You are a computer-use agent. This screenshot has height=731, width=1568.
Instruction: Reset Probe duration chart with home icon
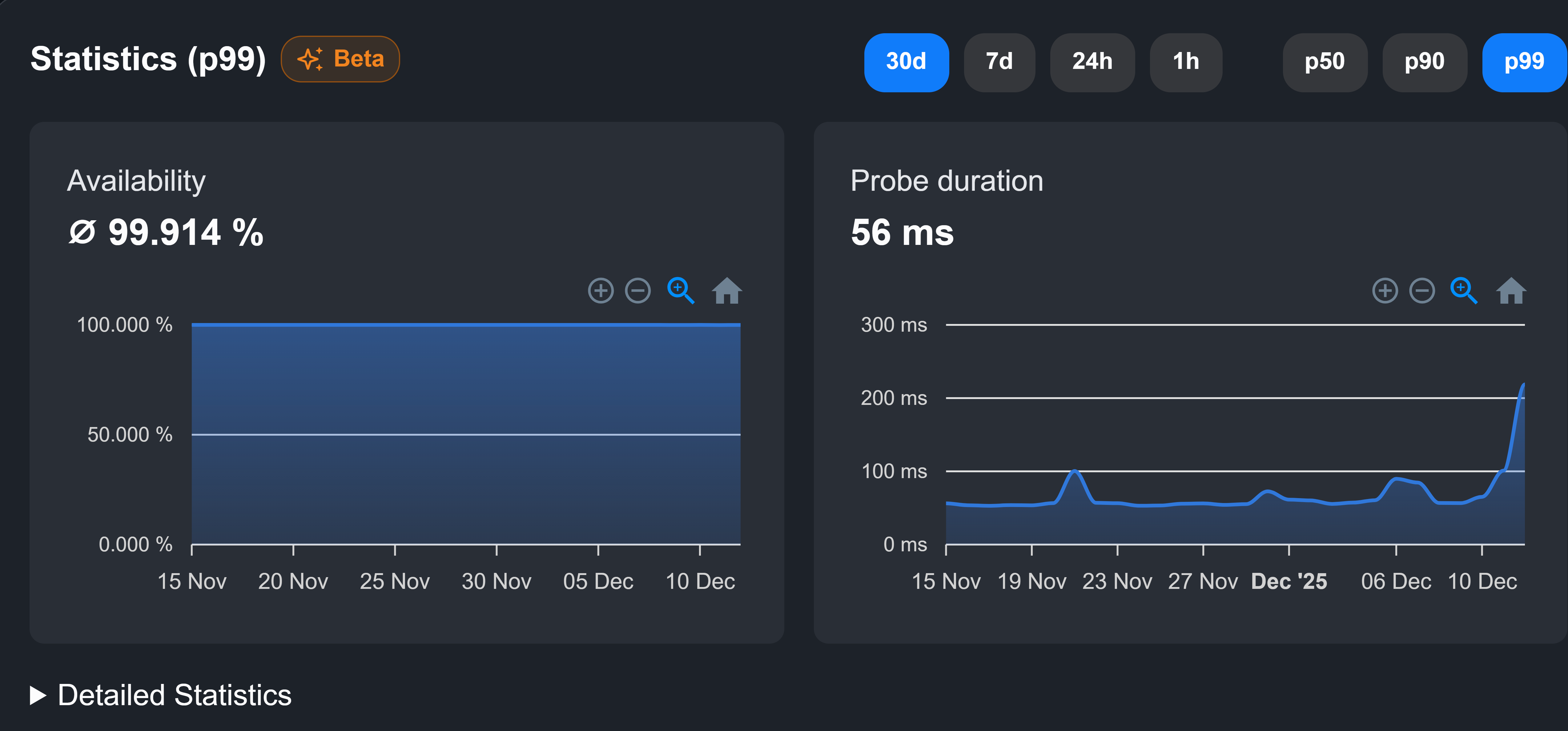coord(1511,291)
